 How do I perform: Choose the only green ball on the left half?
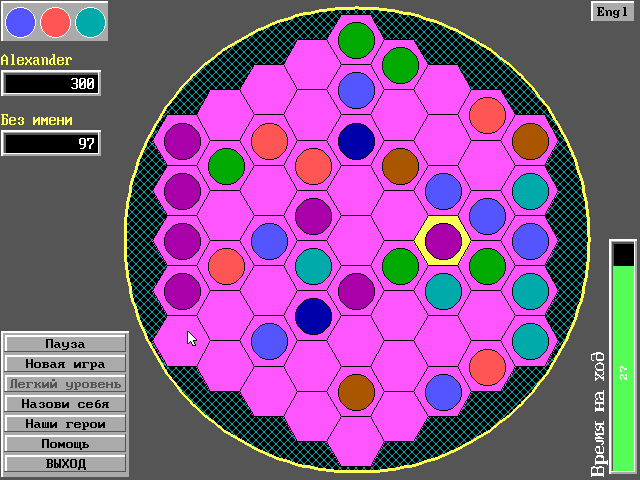click(226, 166)
